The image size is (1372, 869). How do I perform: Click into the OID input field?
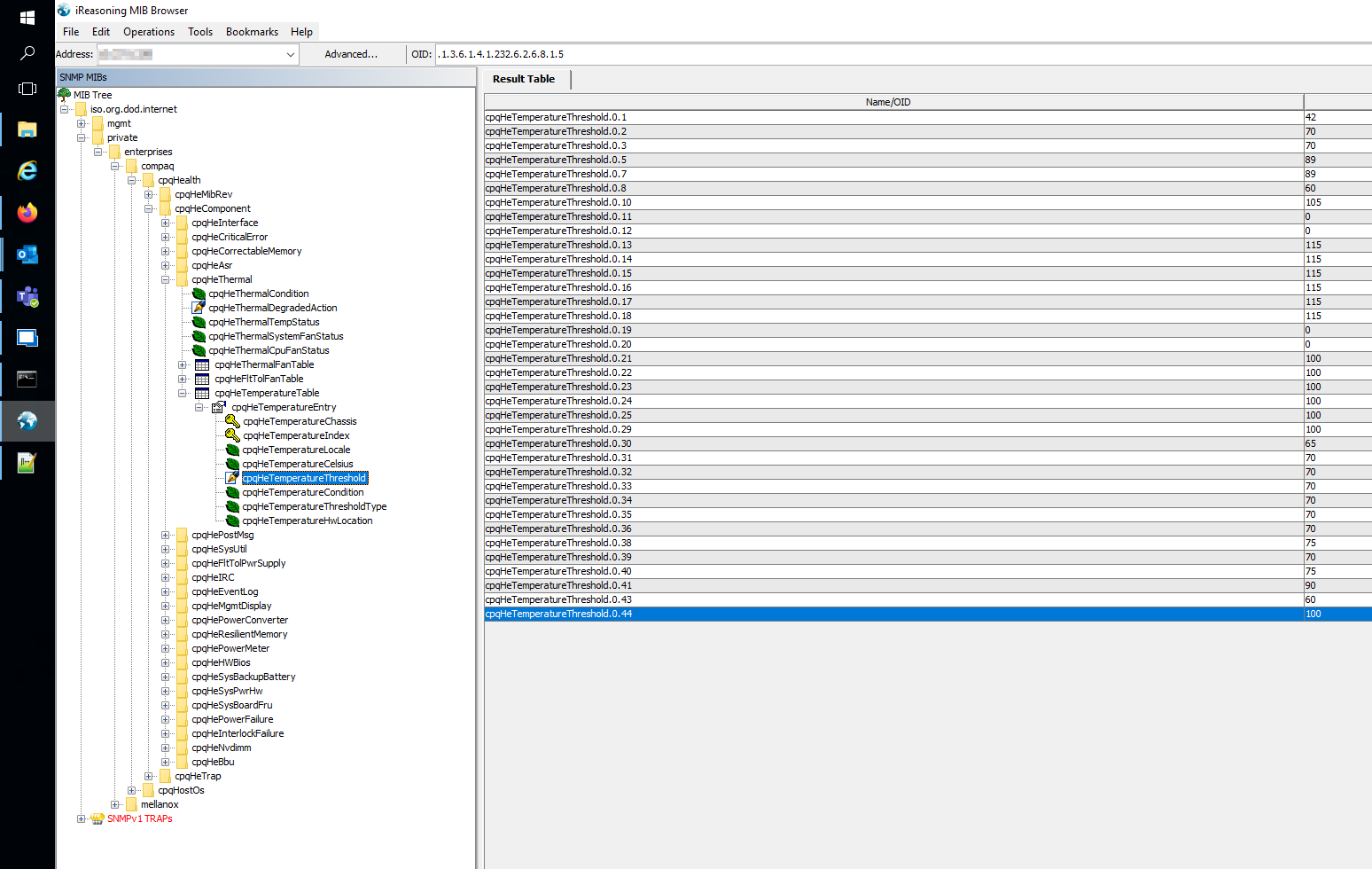(902, 54)
